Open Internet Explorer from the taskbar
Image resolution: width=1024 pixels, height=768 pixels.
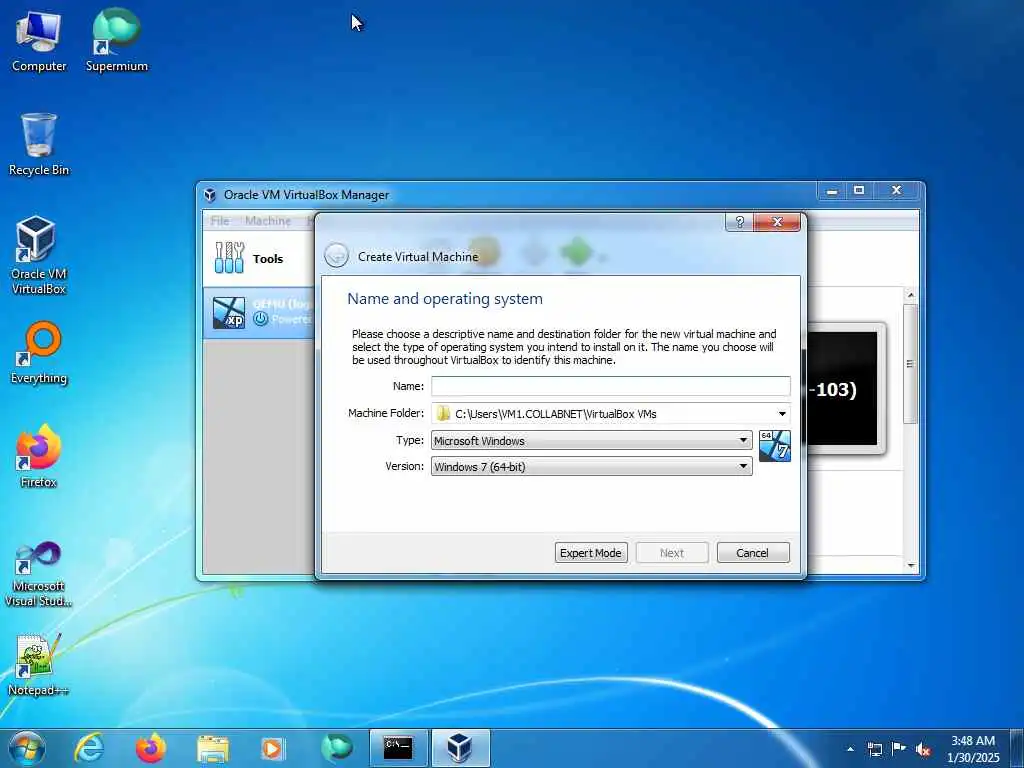89,748
